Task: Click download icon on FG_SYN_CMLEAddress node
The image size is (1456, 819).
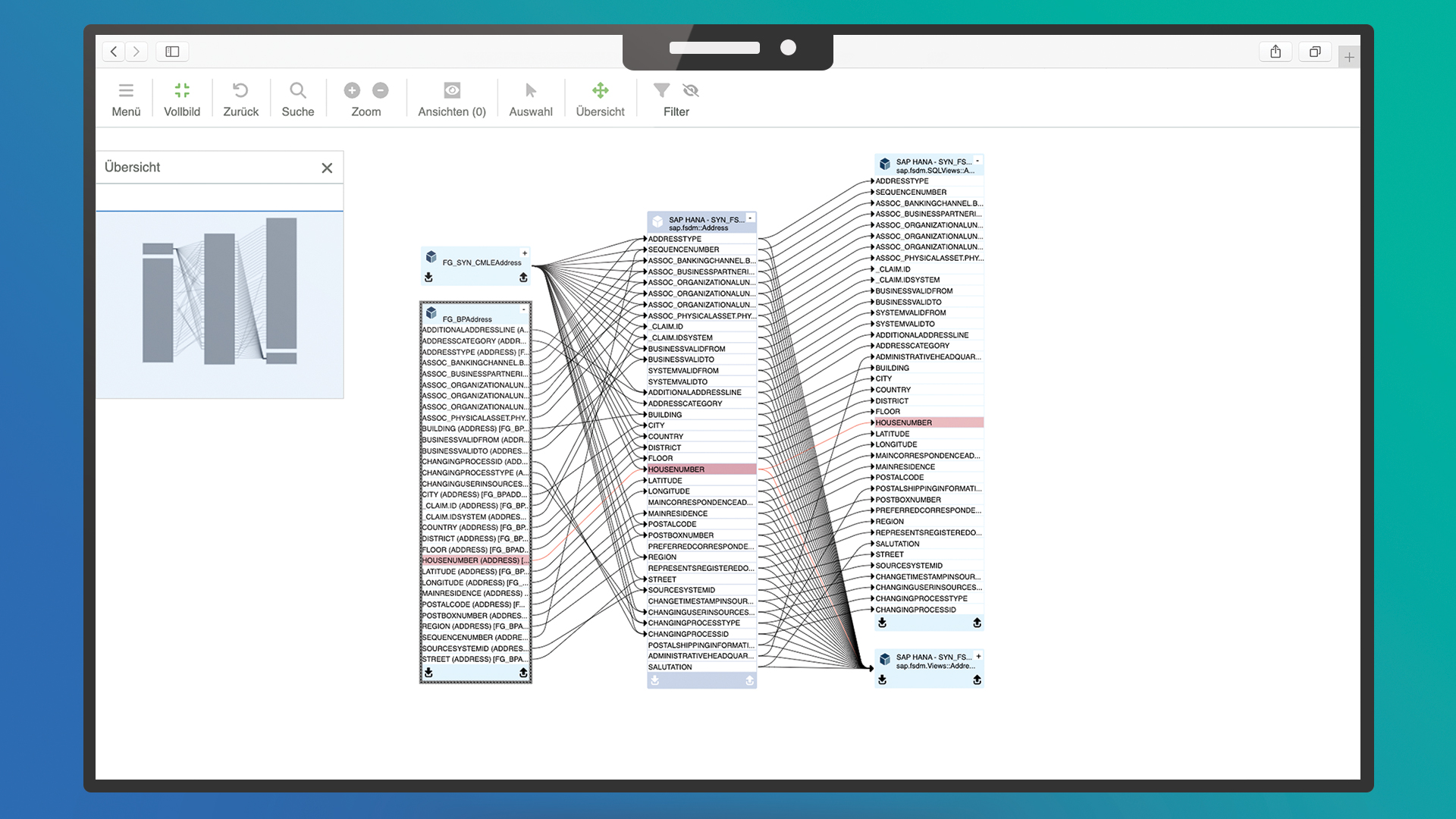Action: coord(428,278)
